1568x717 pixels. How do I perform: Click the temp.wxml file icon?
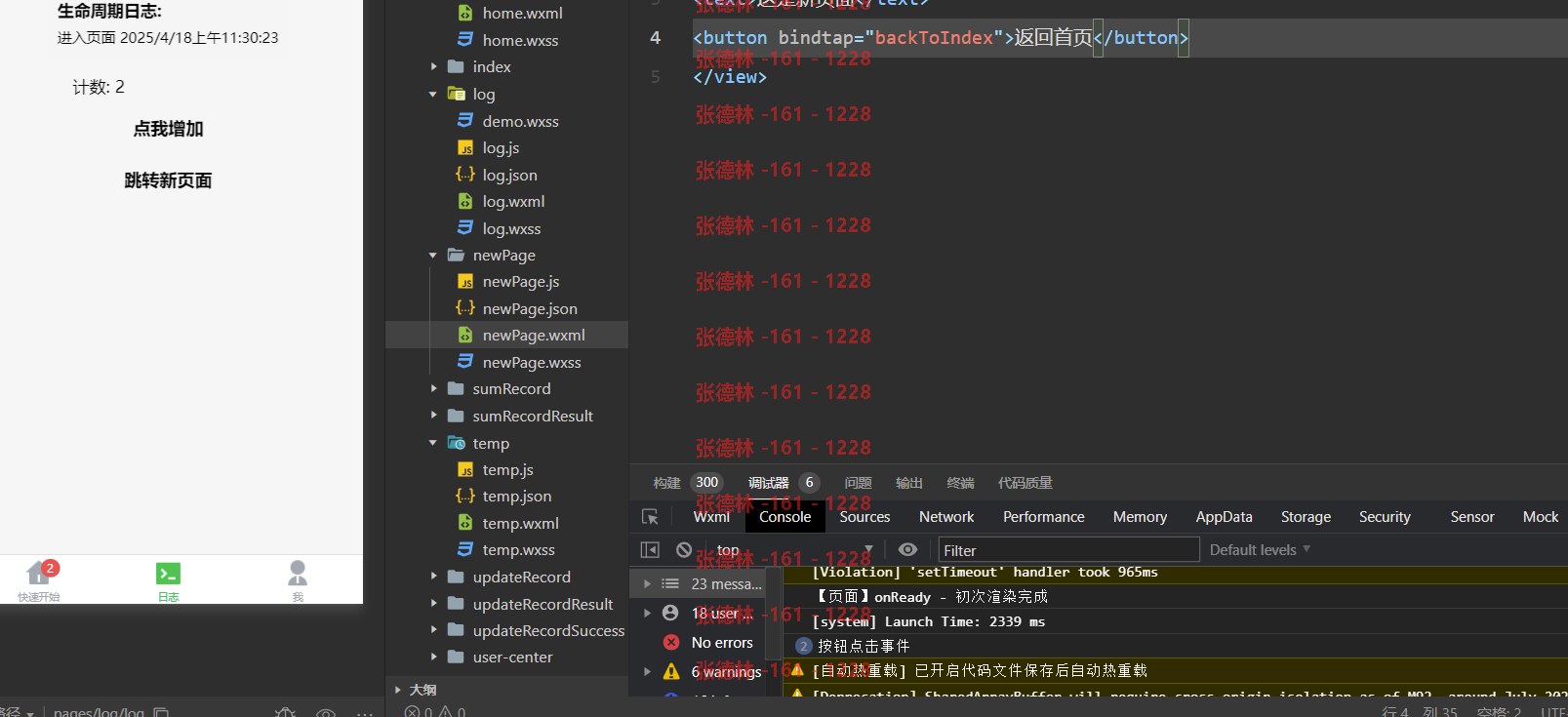[x=465, y=523]
